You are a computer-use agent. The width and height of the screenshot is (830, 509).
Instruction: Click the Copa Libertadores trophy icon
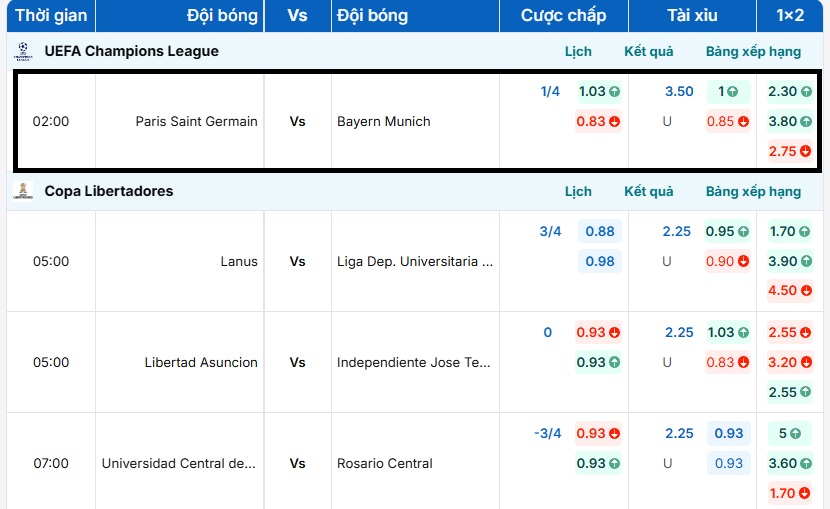click(23, 191)
